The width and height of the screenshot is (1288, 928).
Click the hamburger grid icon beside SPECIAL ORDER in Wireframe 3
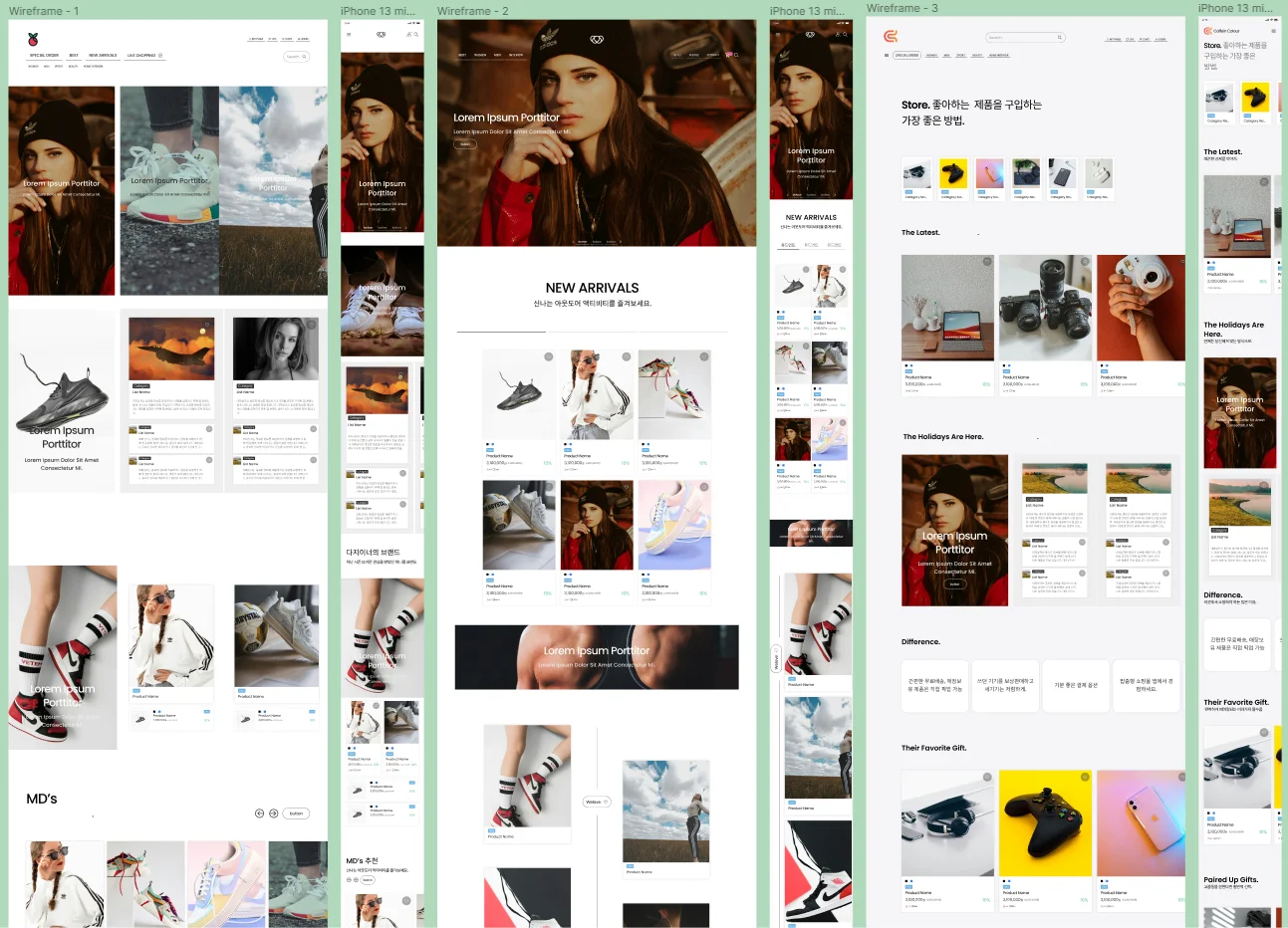tap(886, 55)
